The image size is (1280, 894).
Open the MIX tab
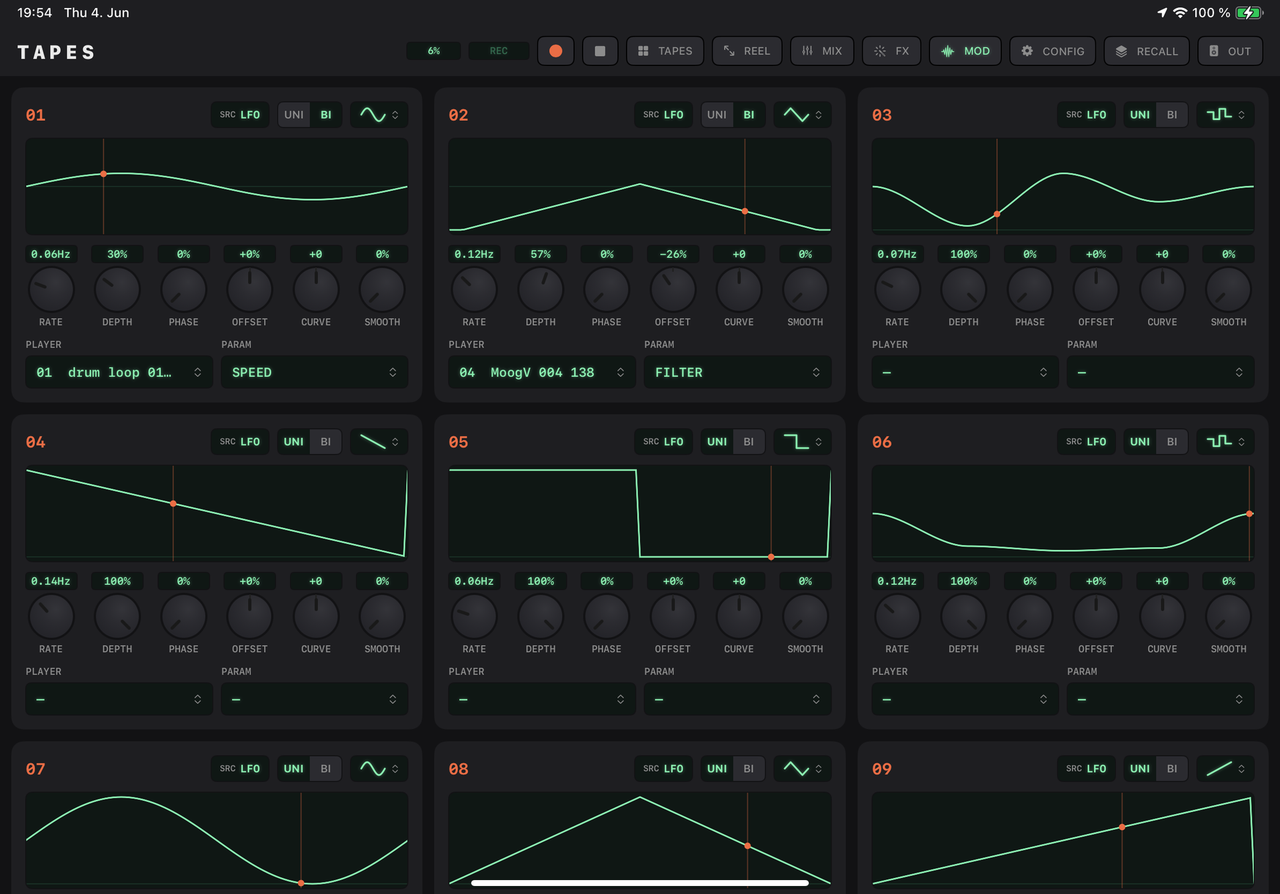(822, 51)
